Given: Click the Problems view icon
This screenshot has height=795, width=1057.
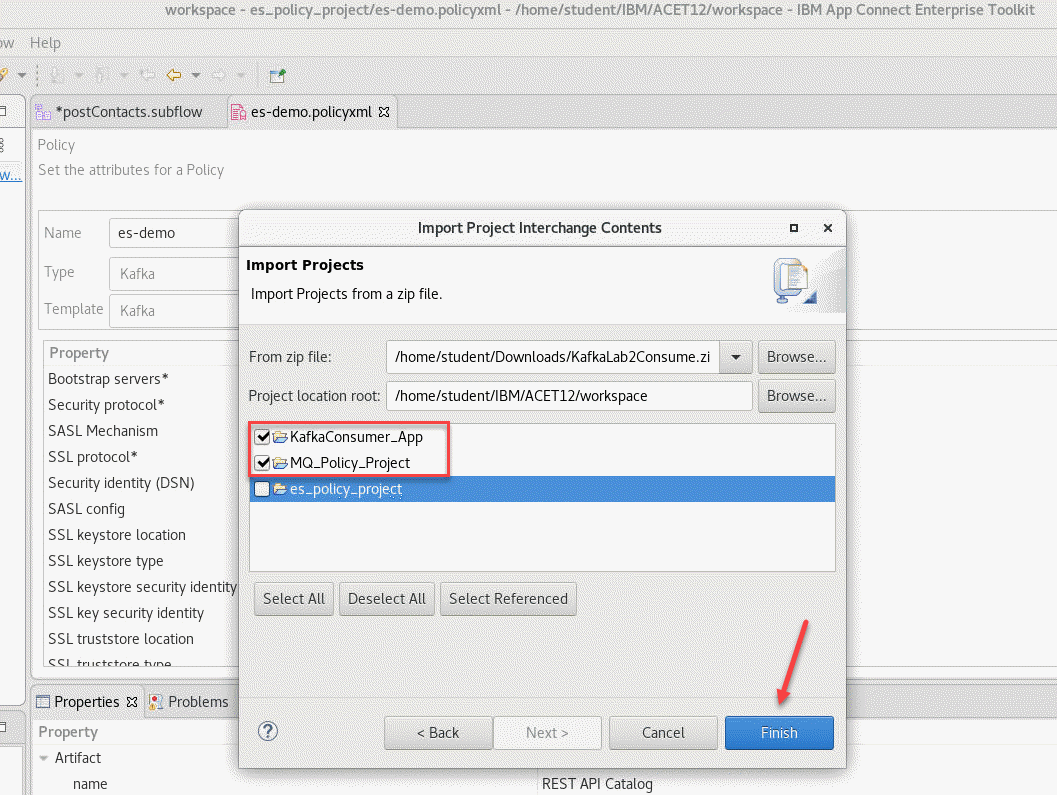Looking at the screenshot, I should [157, 702].
